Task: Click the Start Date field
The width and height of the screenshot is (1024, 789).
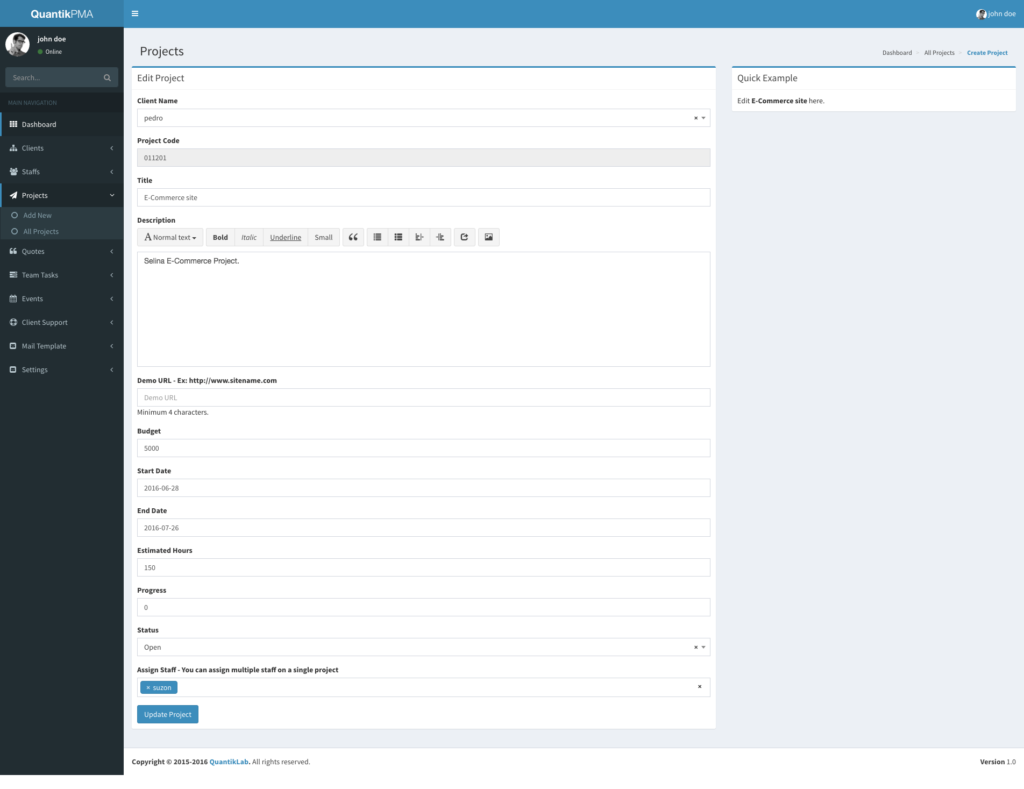Action: coord(423,489)
